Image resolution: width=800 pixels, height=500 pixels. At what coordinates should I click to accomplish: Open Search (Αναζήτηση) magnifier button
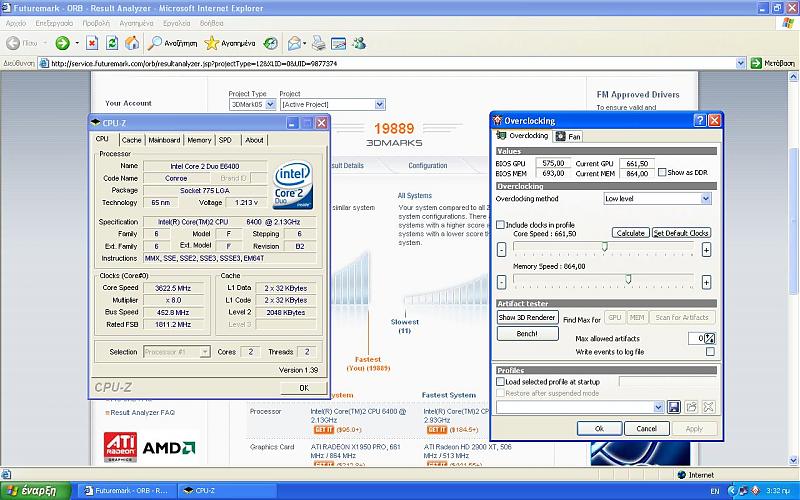(x=172, y=43)
